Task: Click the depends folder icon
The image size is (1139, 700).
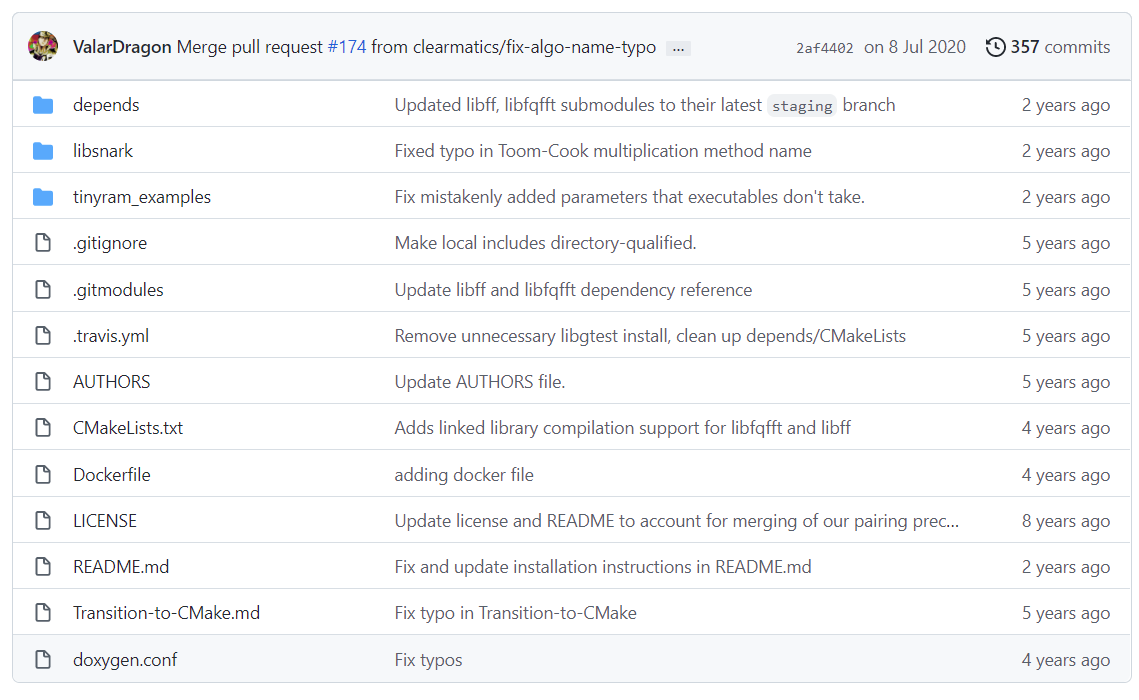Action: pyautogui.click(x=43, y=105)
